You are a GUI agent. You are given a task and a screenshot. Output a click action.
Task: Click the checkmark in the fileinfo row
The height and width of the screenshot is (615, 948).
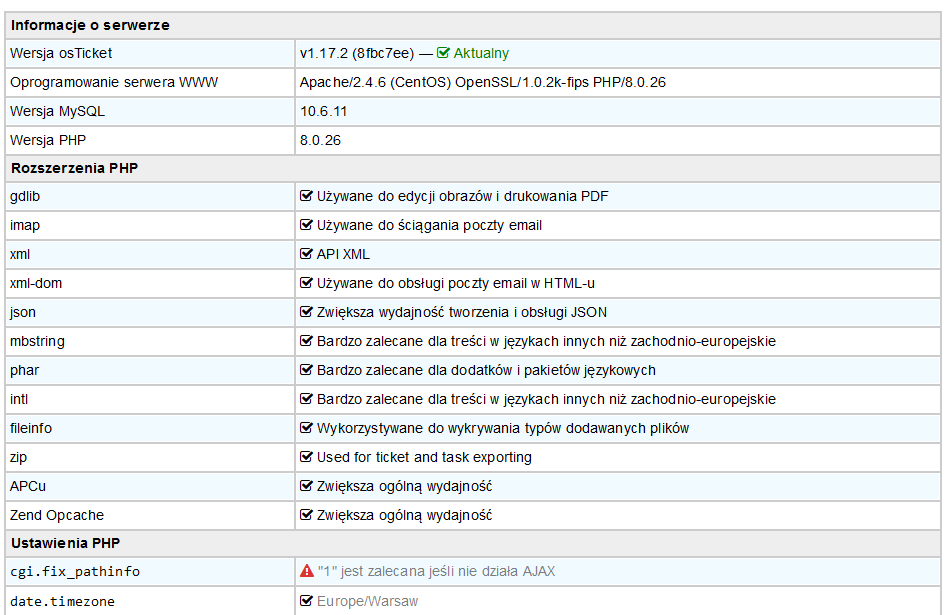click(307, 428)
